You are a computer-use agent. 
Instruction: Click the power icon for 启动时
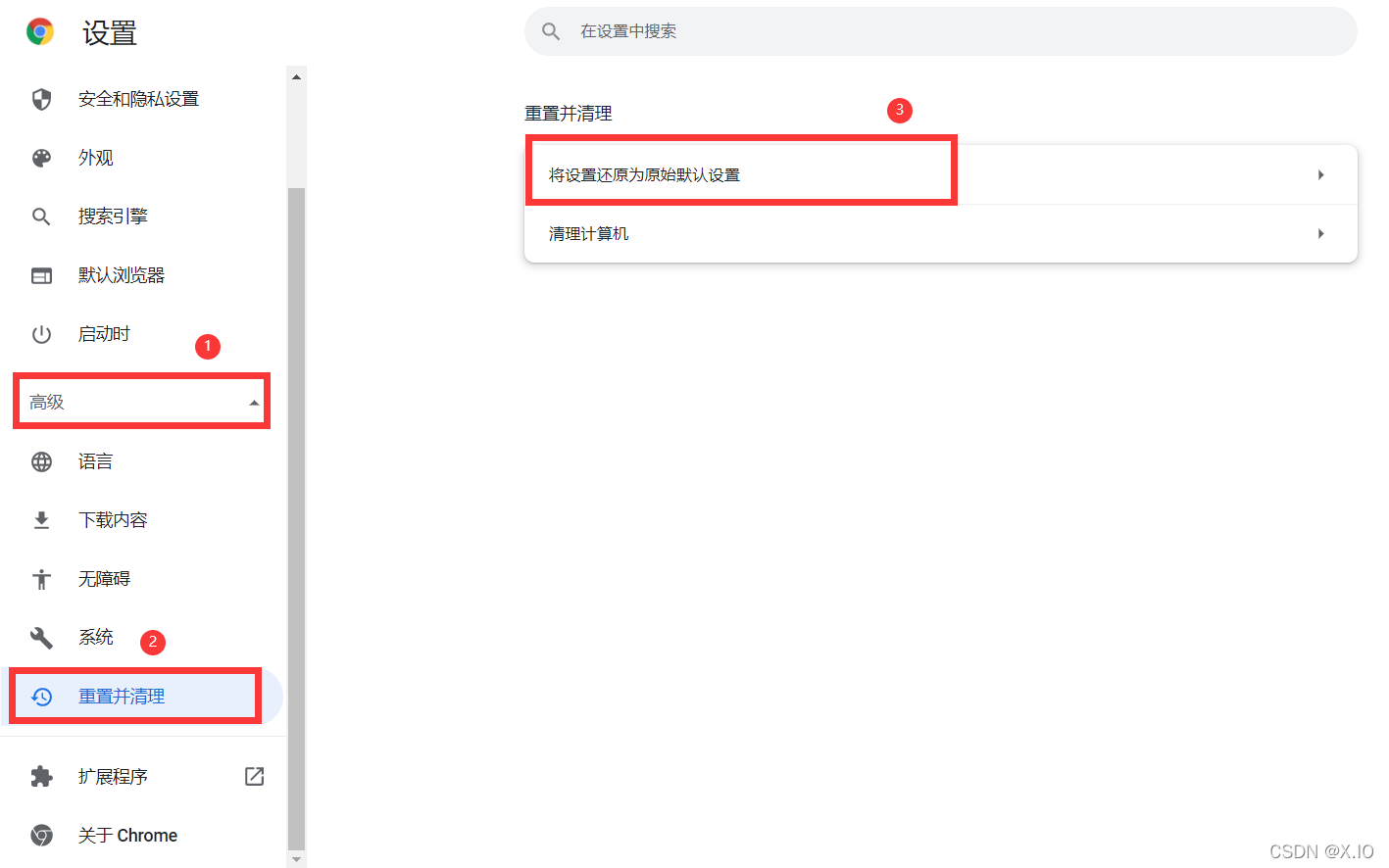(x=41, y=334)
